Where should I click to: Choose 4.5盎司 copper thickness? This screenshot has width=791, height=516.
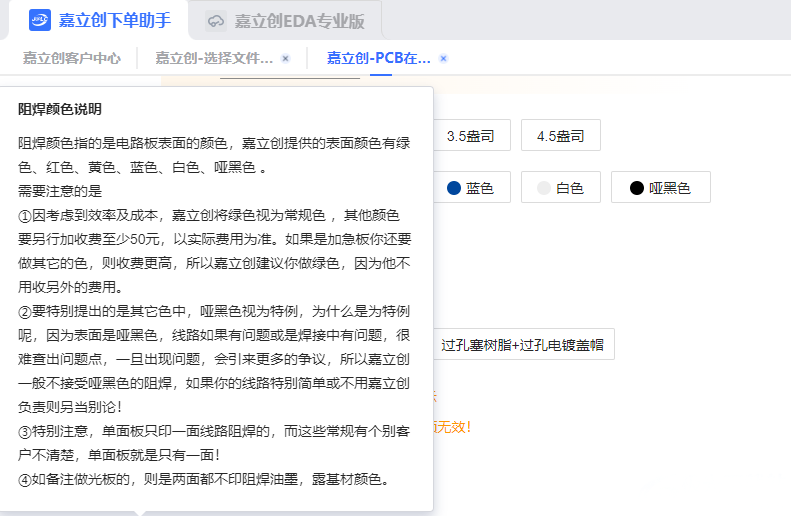pyautogui.click(x=560, y=135)
